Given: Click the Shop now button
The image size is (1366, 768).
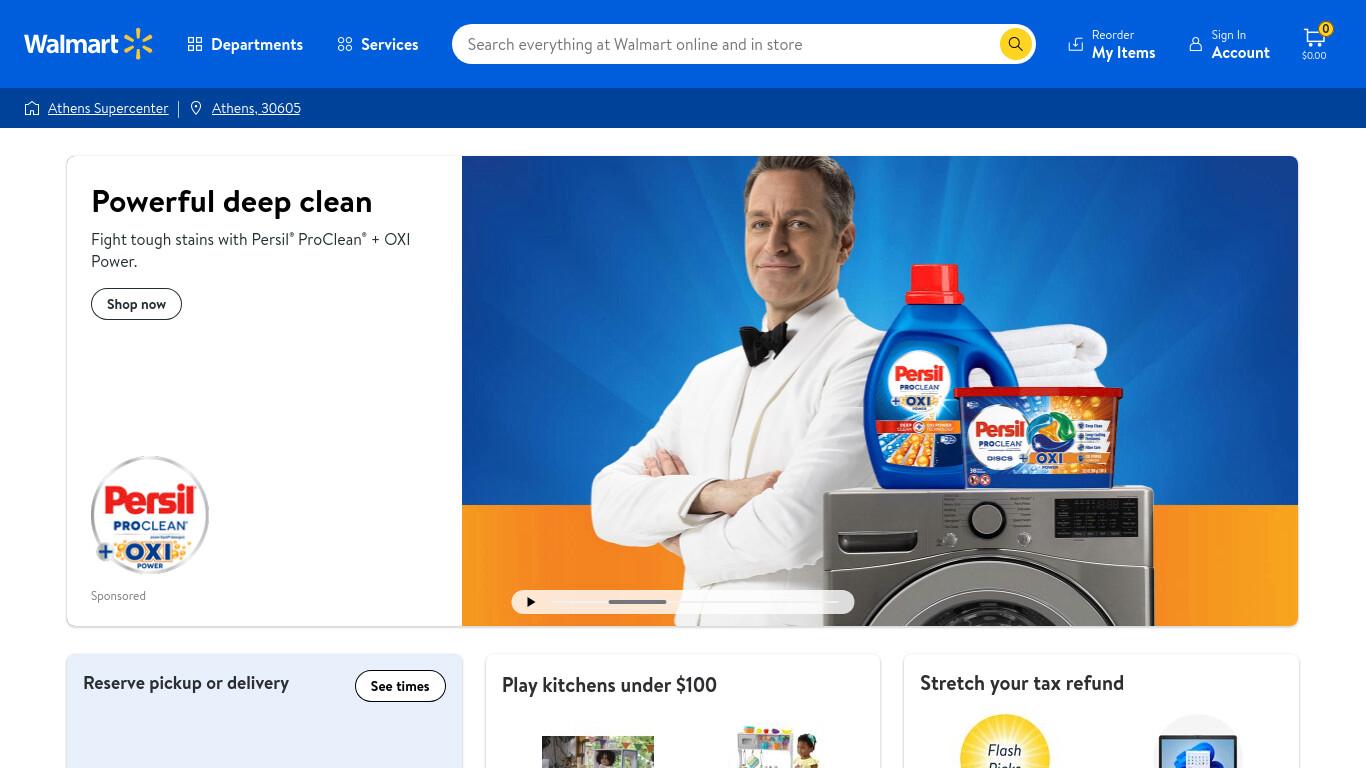Looking at the screenshot, I should click(x=136, y=304).
